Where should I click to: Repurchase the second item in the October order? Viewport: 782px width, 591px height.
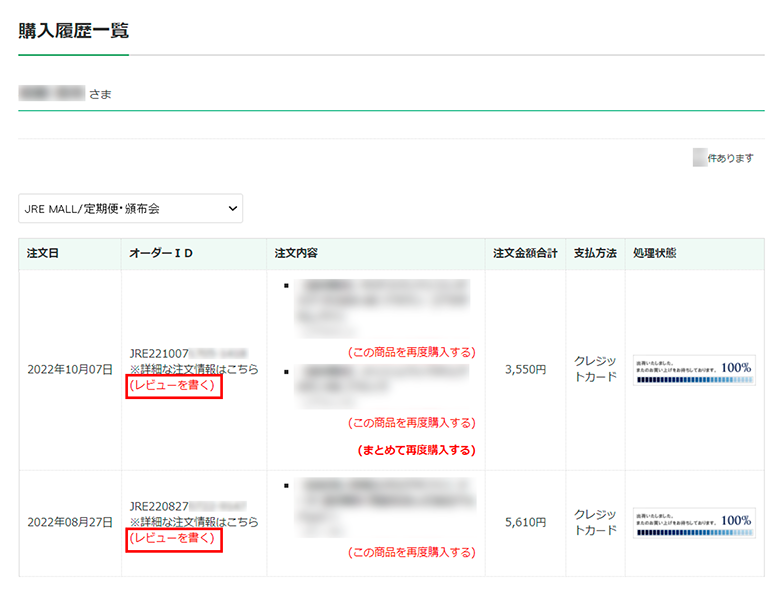pos(411,422)
